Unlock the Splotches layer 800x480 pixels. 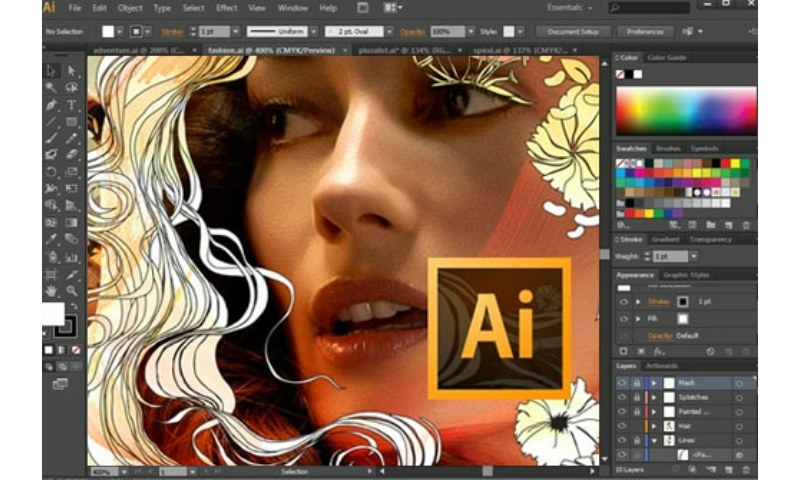[637, 397]
